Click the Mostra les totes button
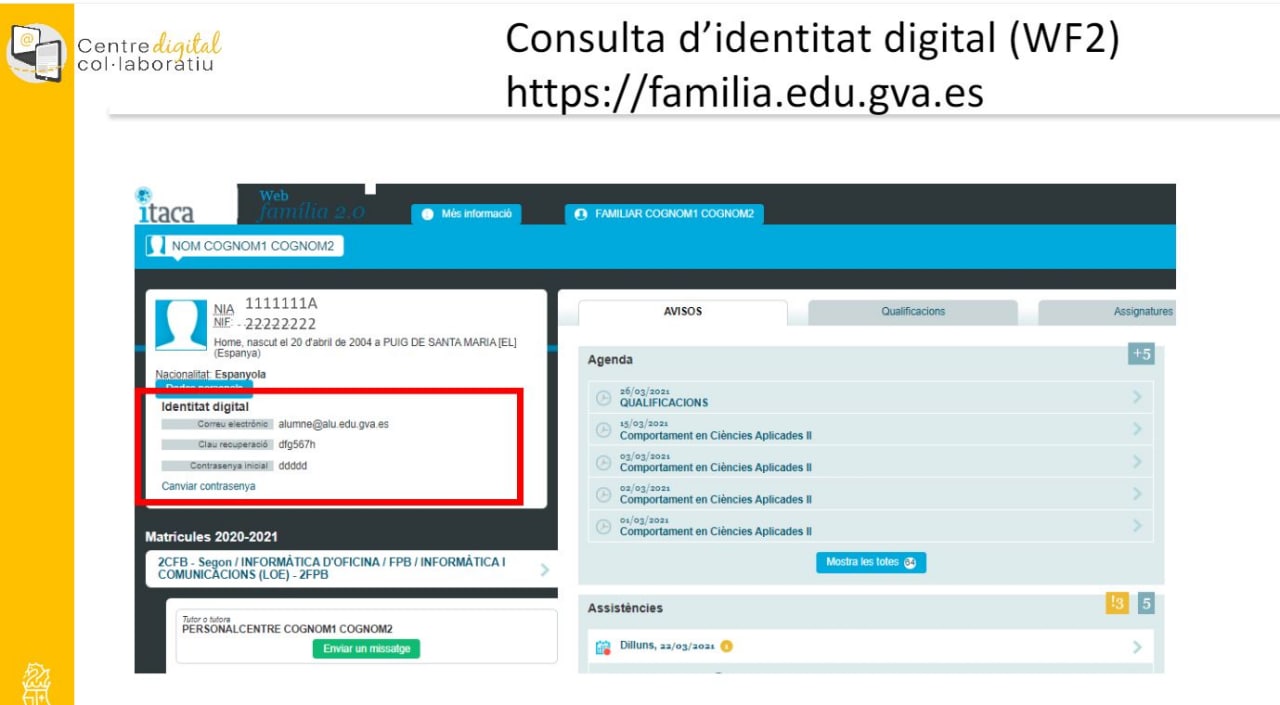Screen dimensions: 1280x705 coord(871,562)
